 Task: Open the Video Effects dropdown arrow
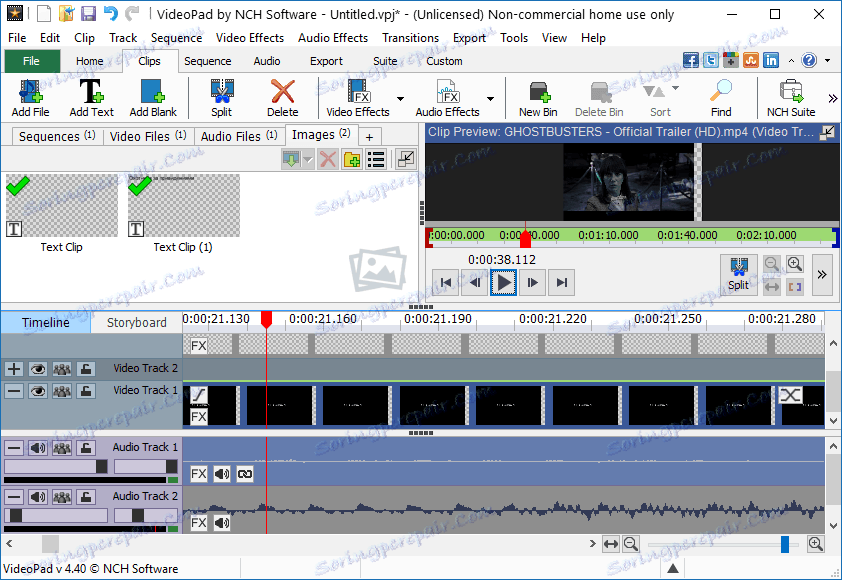click(x=400, y=98)
